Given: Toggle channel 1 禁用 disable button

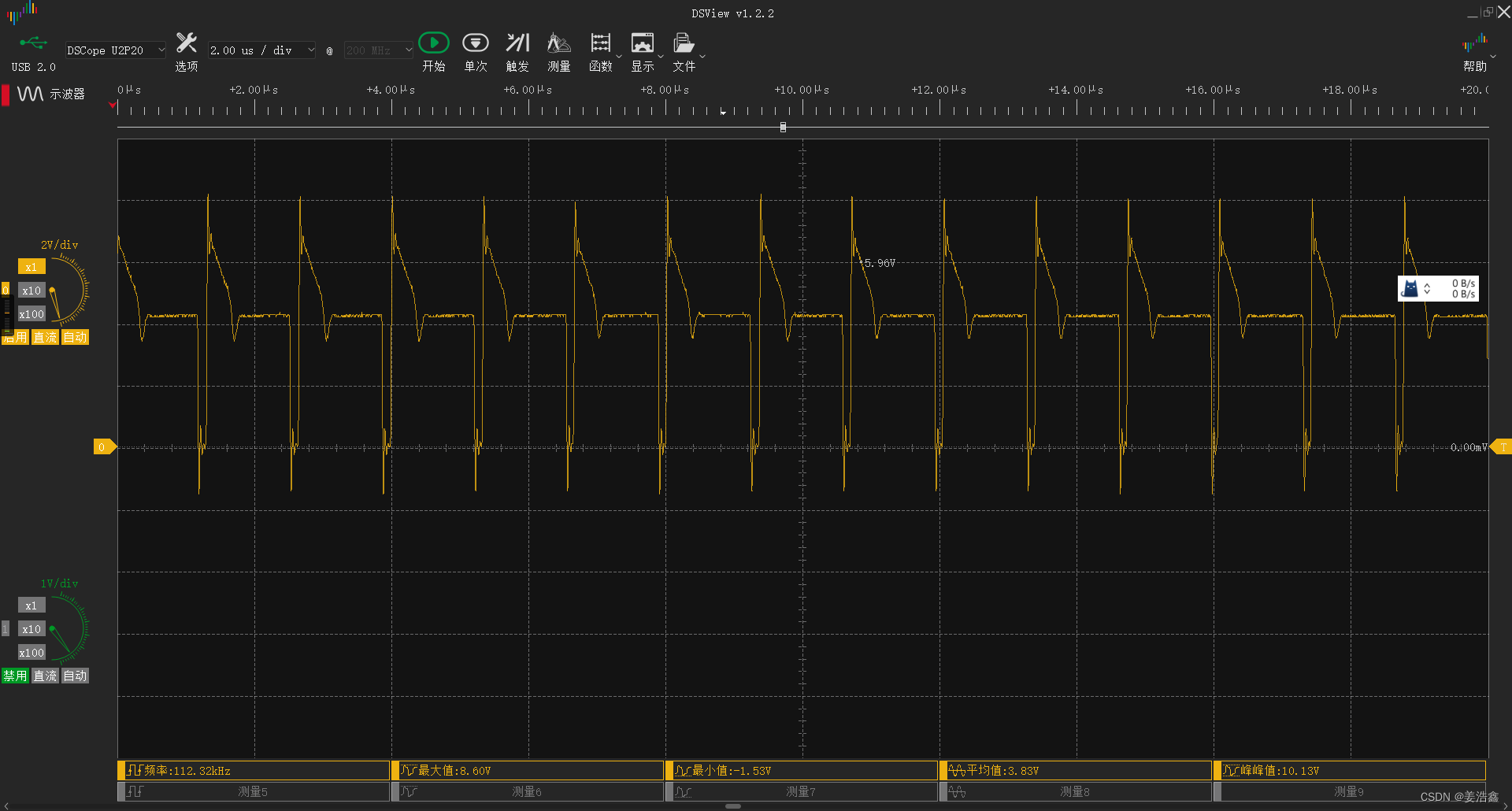Looking at the screenshot, I should pos(15,676).
